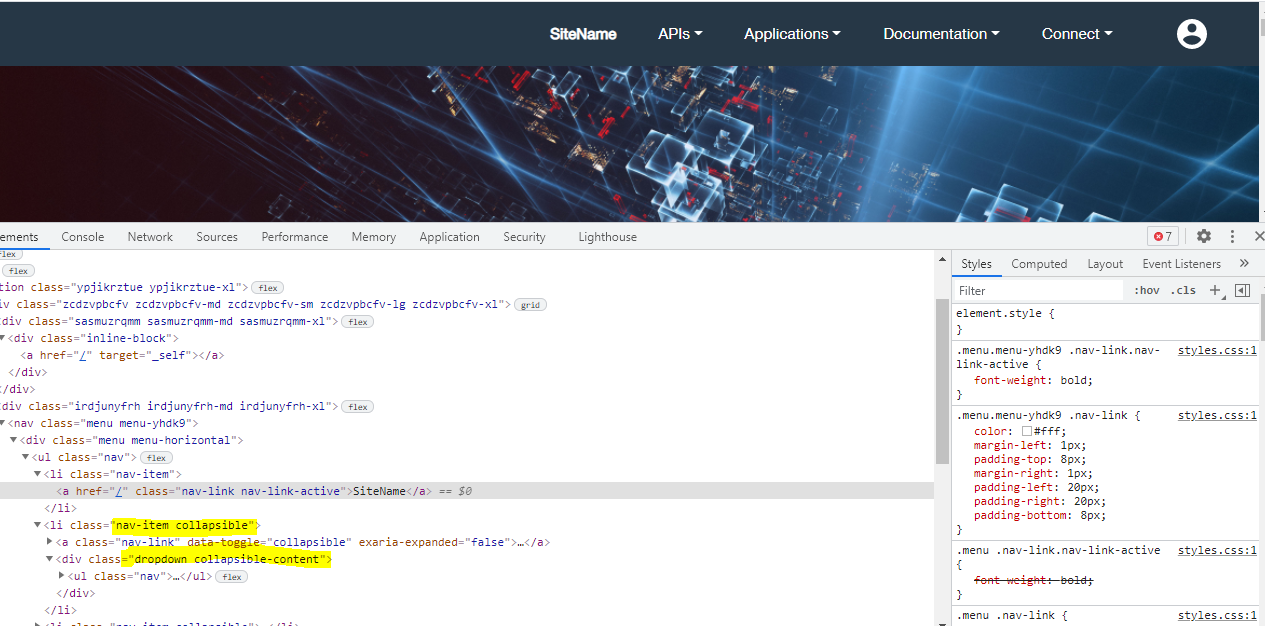Toggle the :hov element state panel

pos(1146,290)
